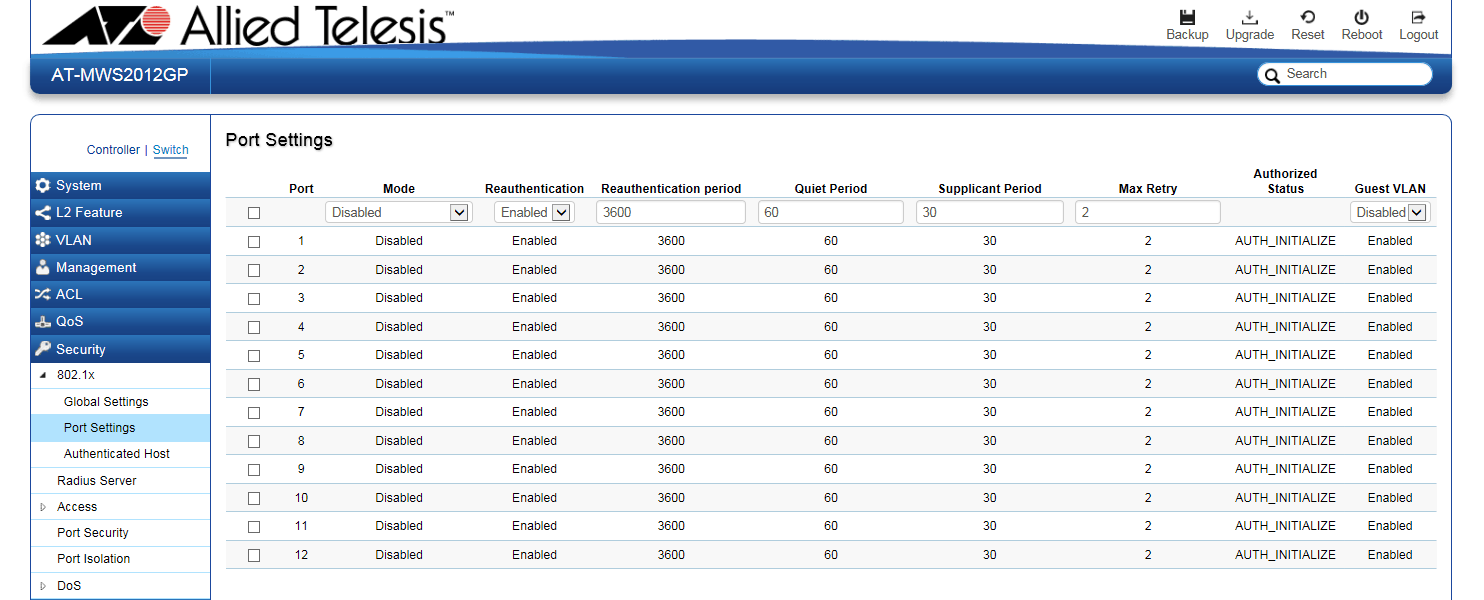Check the box for port 1
This screenshot has height=600, width=1484.
[x=254, y=242]
